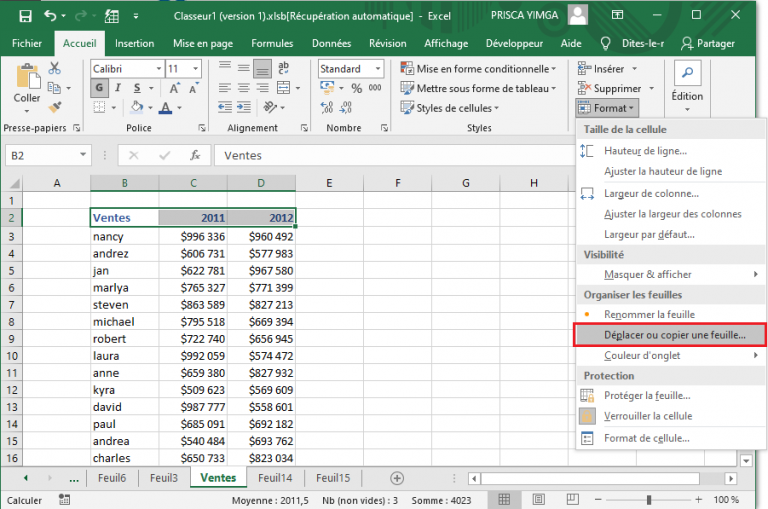The image size is (768, 509).
Task: Activate the format painter brush
Action: point(54,107)
